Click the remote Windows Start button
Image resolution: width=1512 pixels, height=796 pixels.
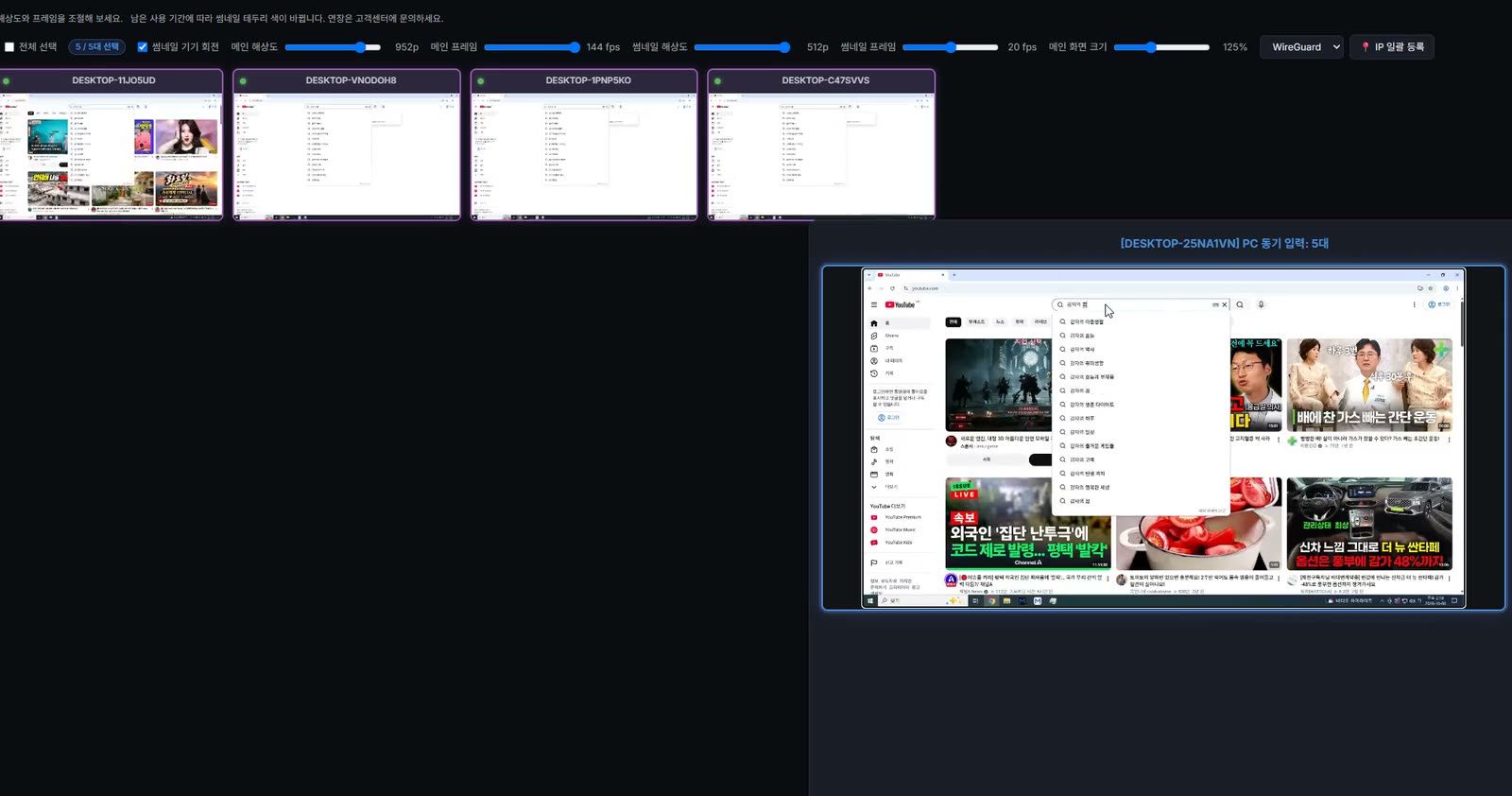point(870,600)
